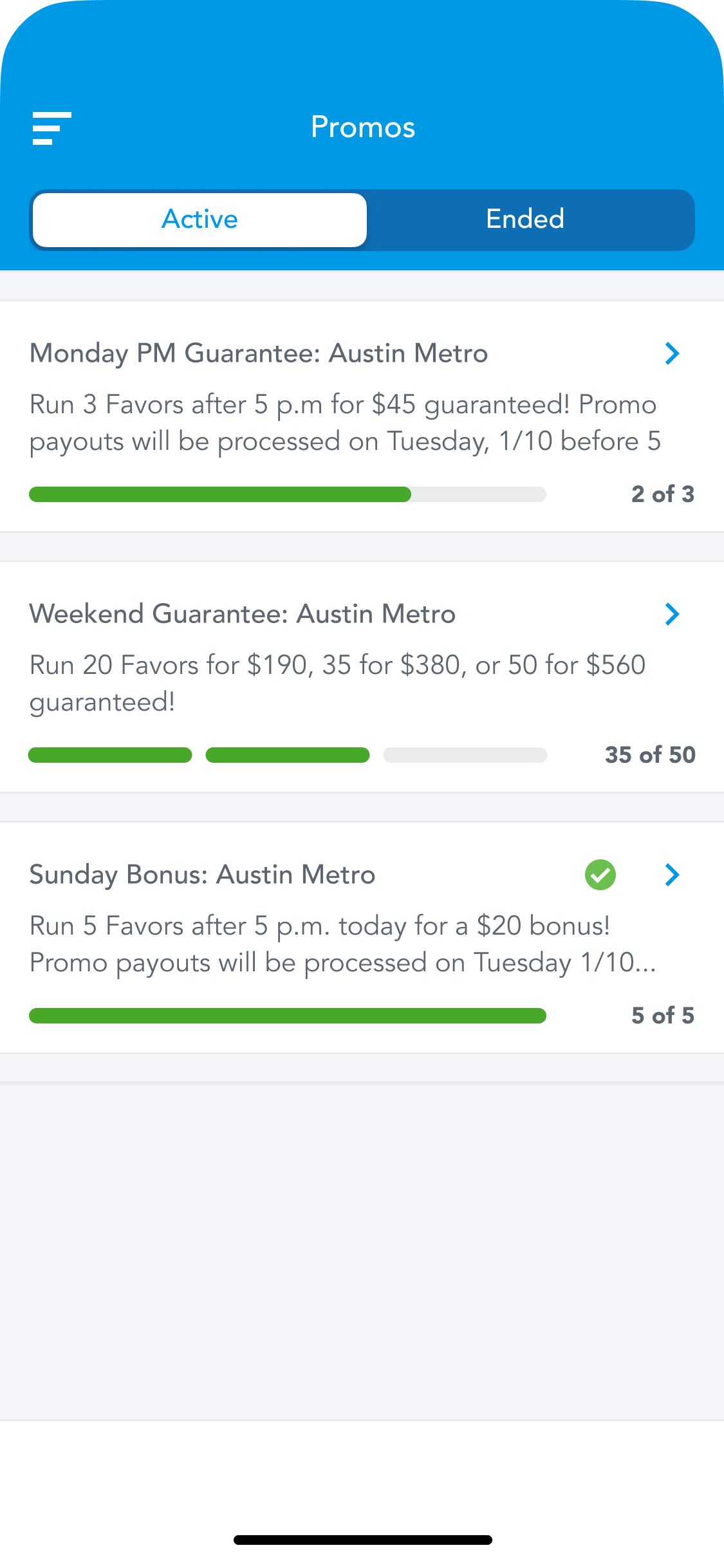Tap the '2 of 3' progress count
The width and height of the screenshot is (724, 1568).
tap(663, 494)
